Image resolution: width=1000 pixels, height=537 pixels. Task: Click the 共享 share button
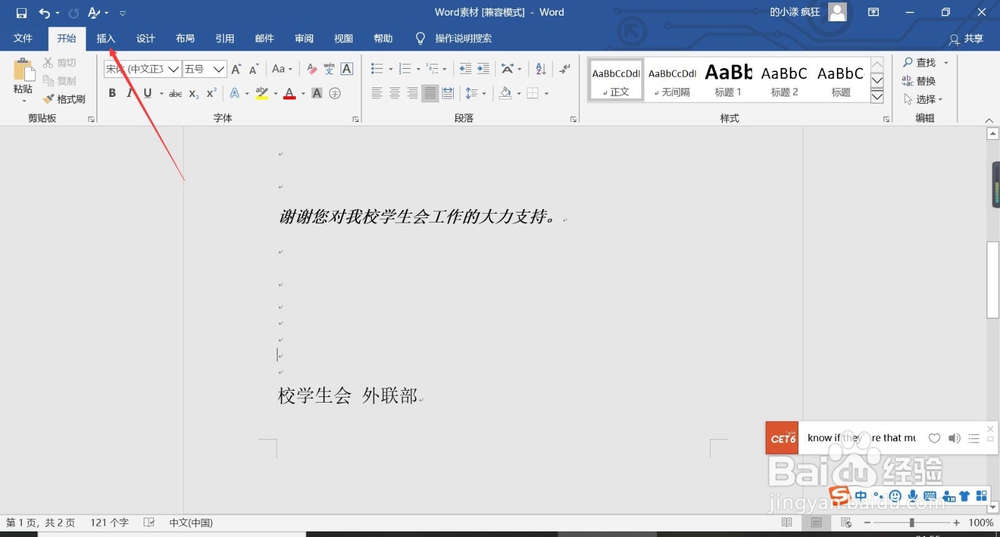pyautogui.click(x=966, y=39)
